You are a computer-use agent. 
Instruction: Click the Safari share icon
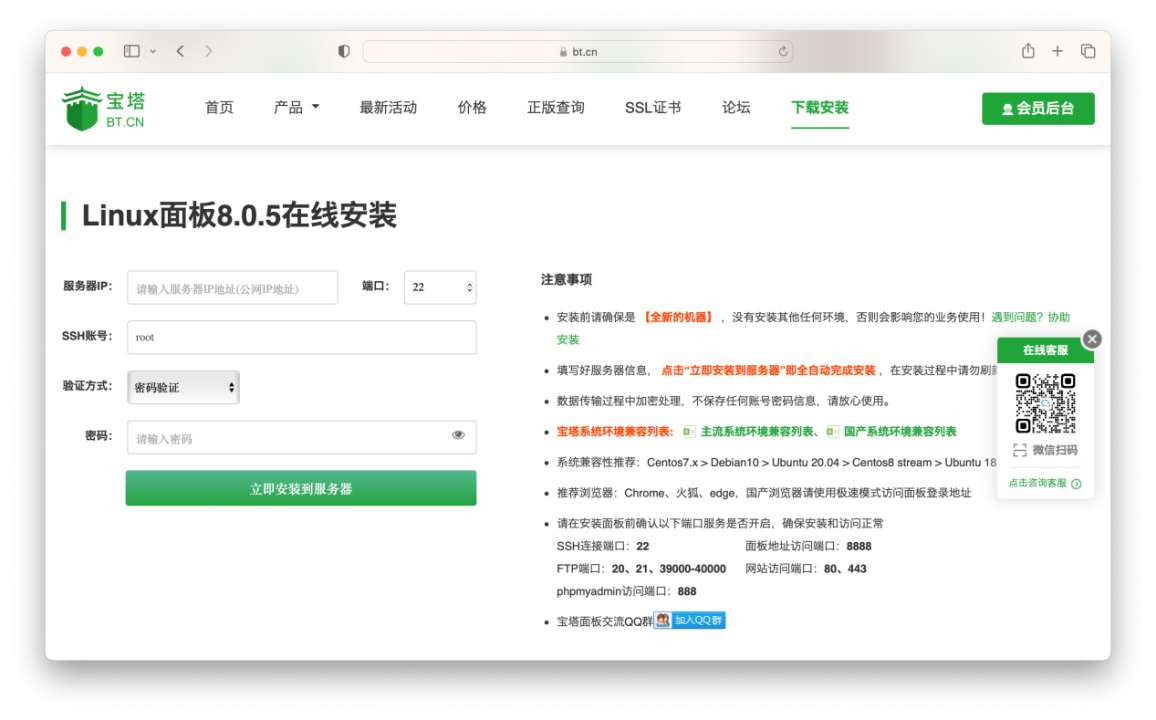[1028, 50]
